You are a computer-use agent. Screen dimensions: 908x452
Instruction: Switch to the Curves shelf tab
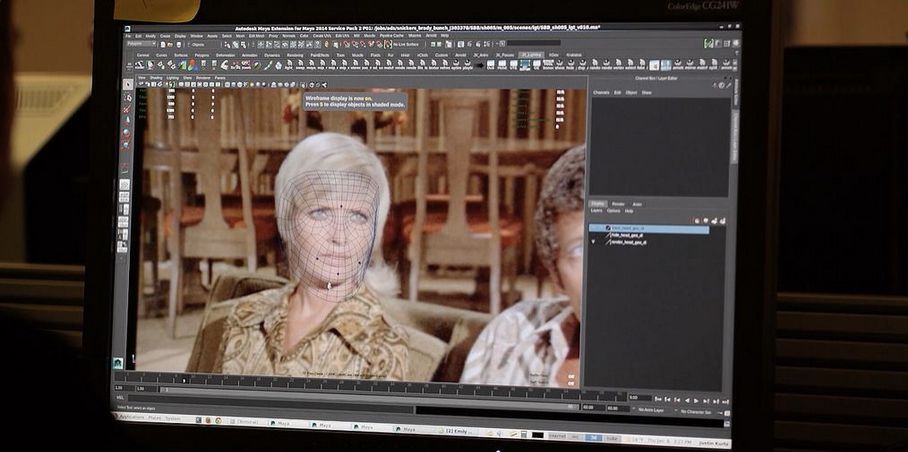tap(161, 55)
